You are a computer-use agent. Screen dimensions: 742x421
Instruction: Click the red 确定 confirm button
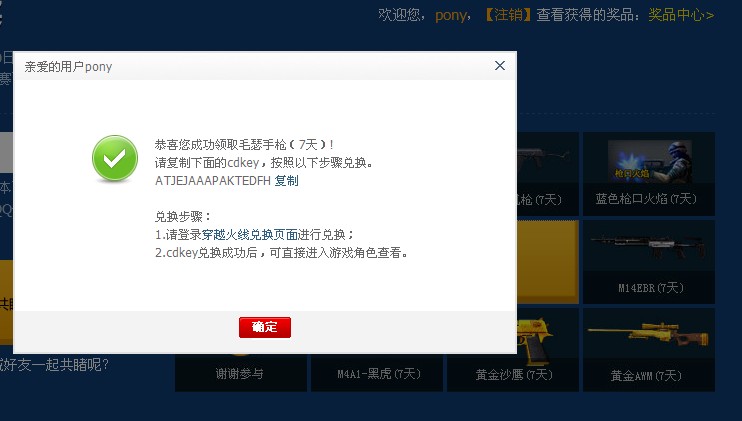(x=265, y=327)
